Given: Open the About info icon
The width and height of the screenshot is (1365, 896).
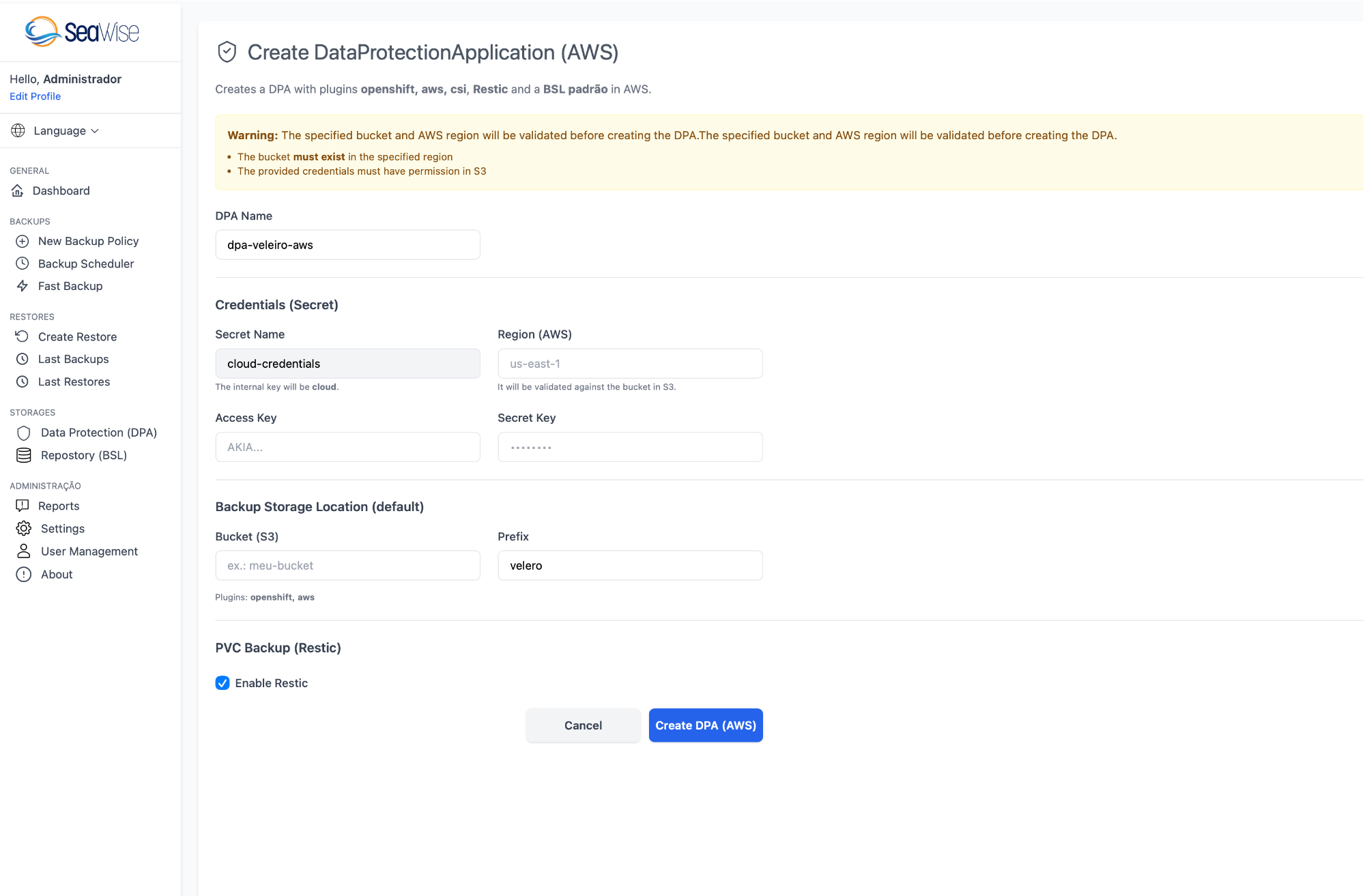Looking at the screenshot, I should point(23,574).
